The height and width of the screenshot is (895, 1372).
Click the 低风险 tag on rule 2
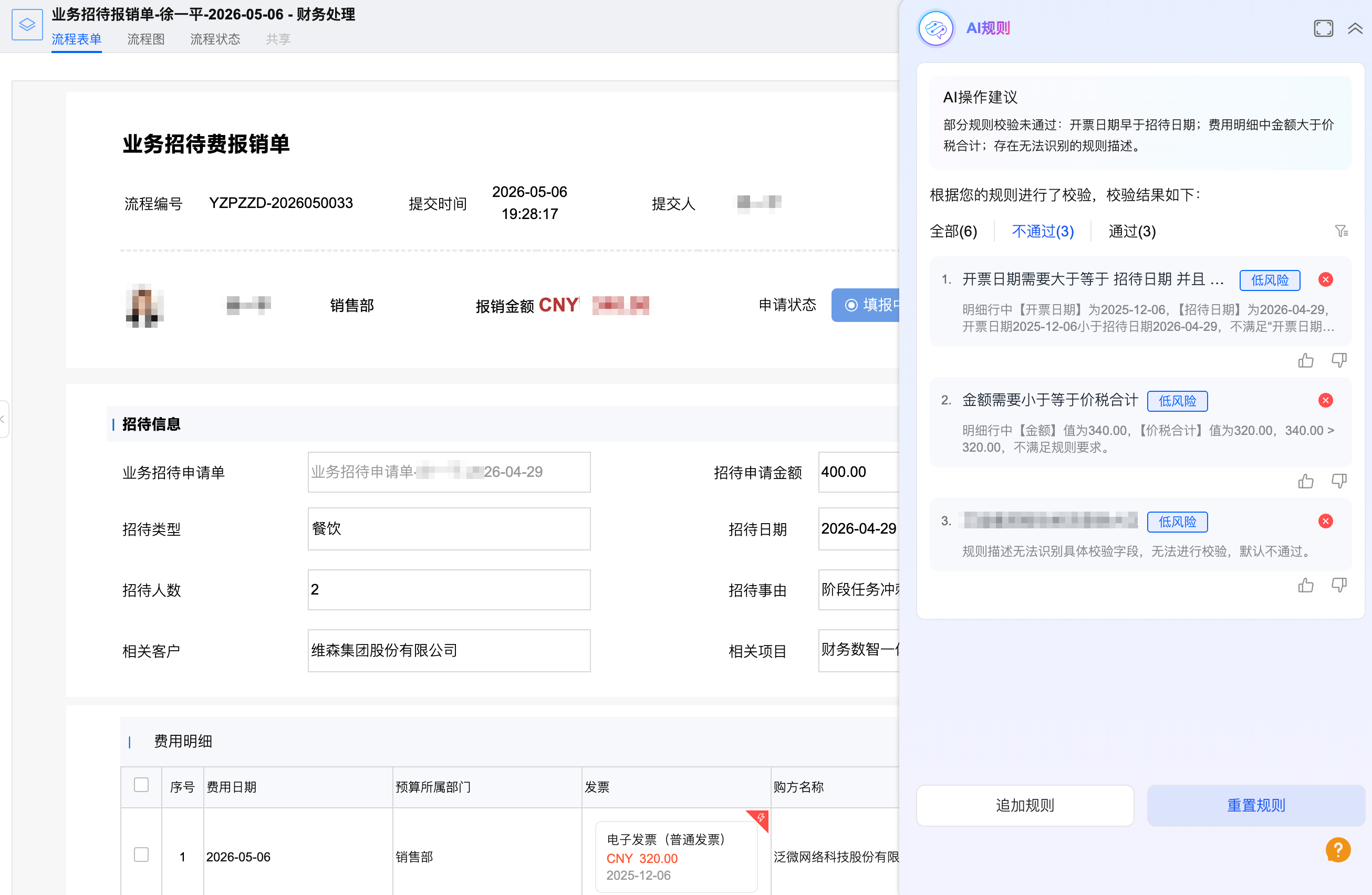coord(1177,401)
